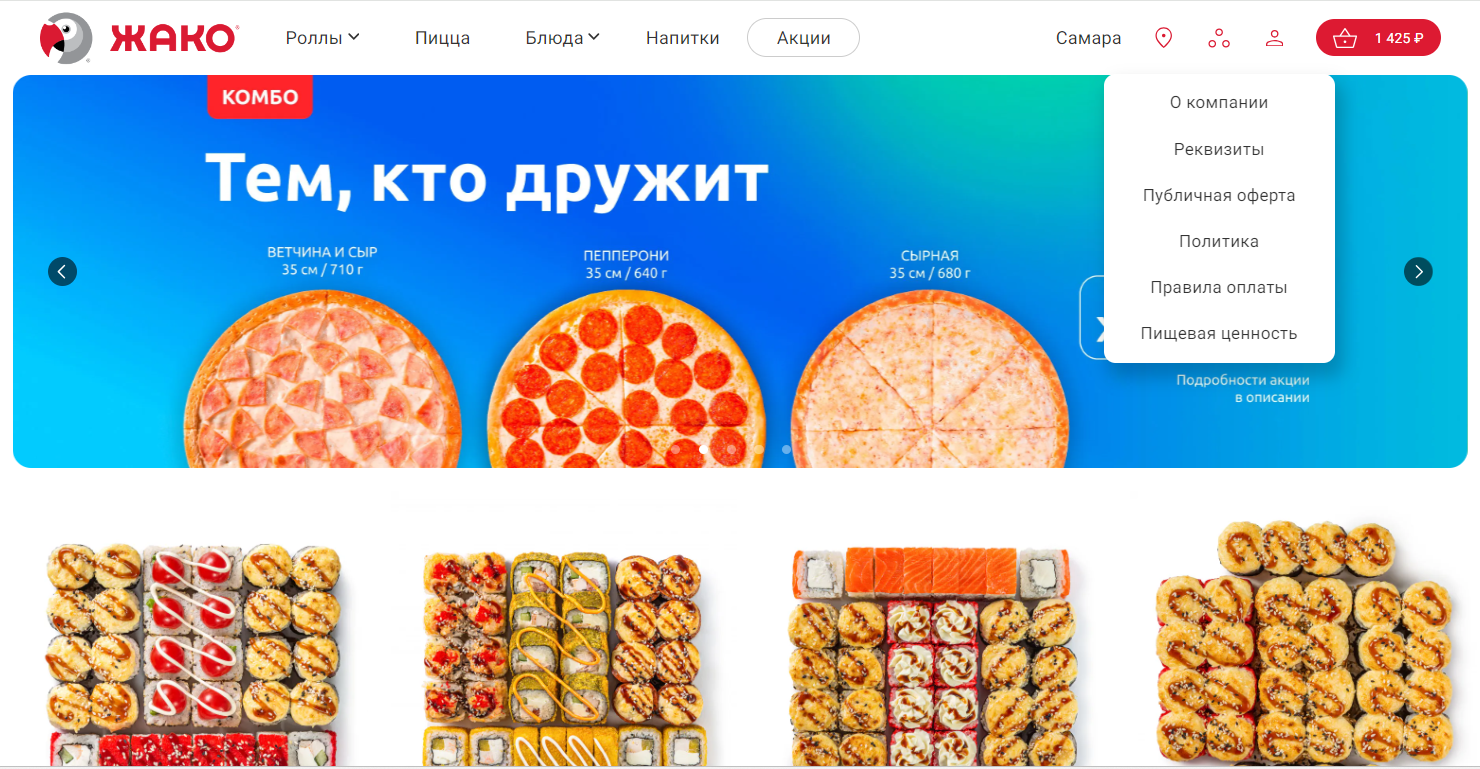Go to next banner slide arrow
This screenshot has width=1480, height=769.
[x=1418, y=271]
